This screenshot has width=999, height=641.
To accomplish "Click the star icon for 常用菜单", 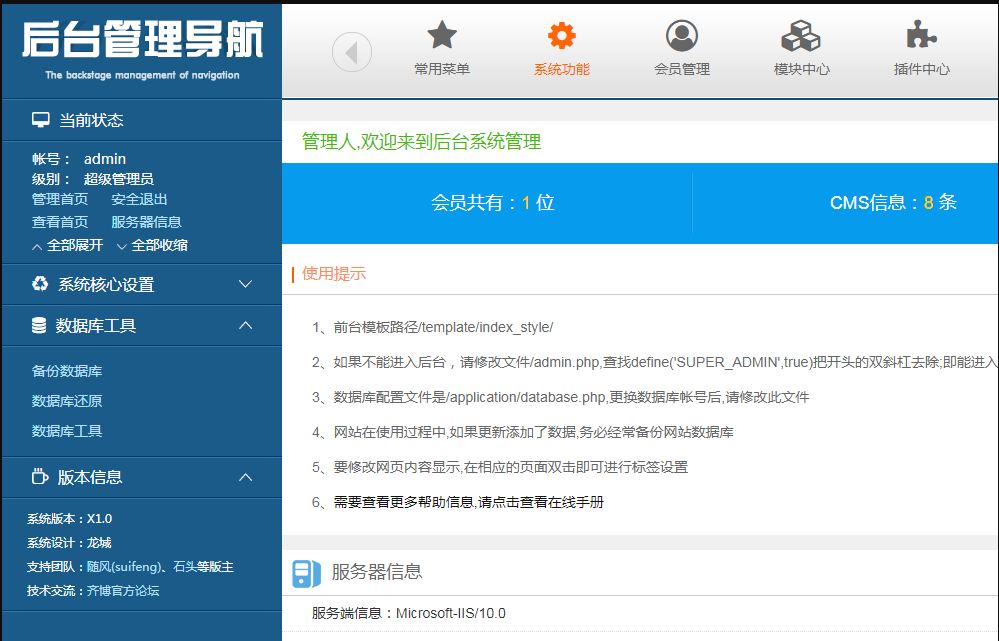I will [442, 35].
